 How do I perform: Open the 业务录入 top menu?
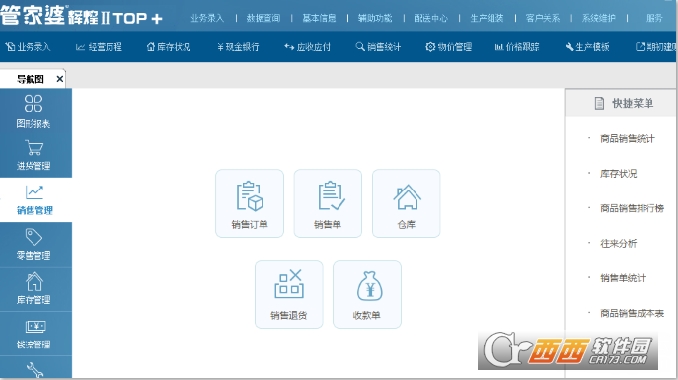click(207, 18)
